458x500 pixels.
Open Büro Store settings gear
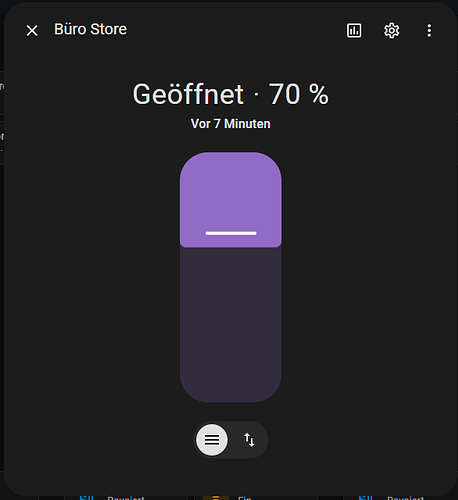392,31
